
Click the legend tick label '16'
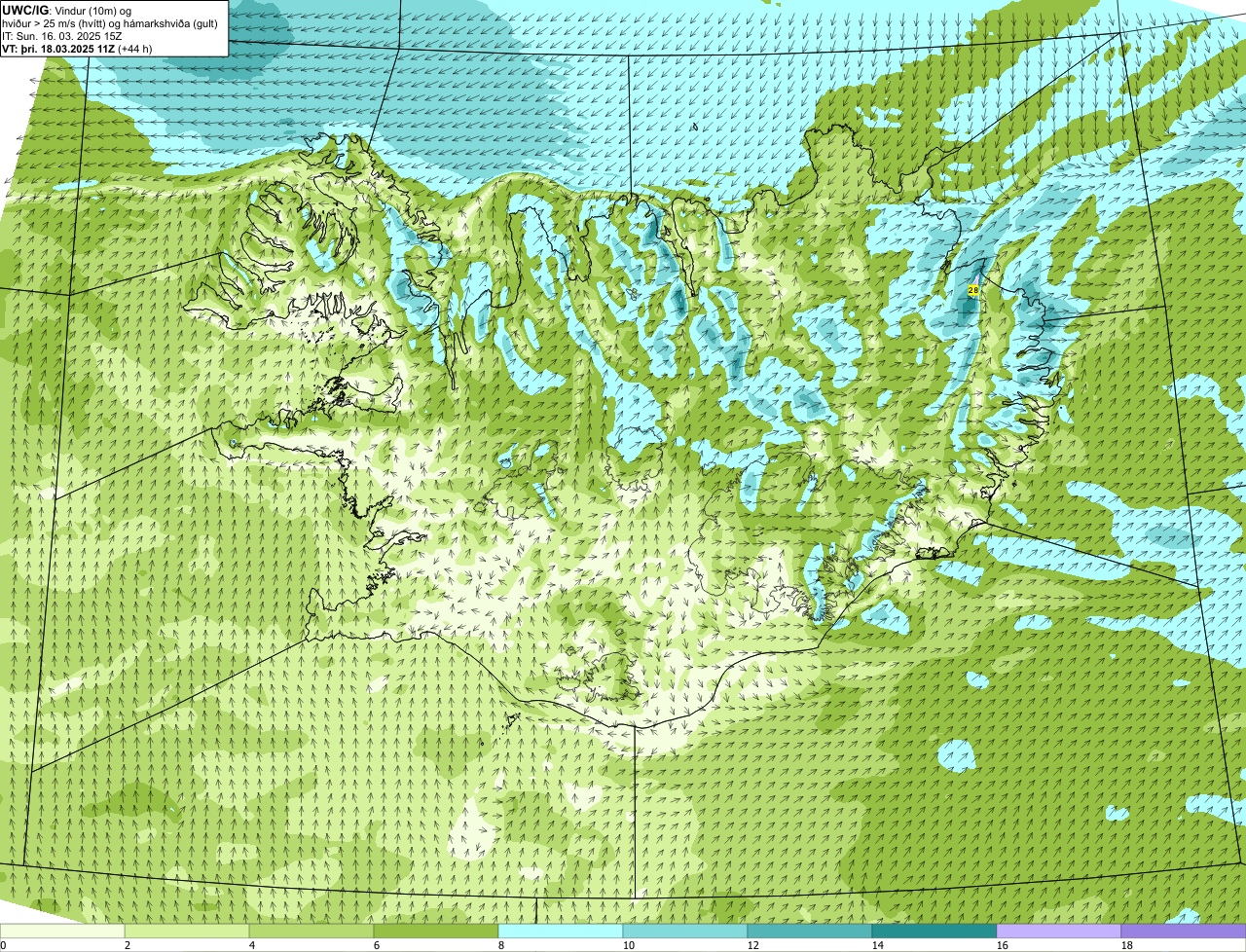1002,945
